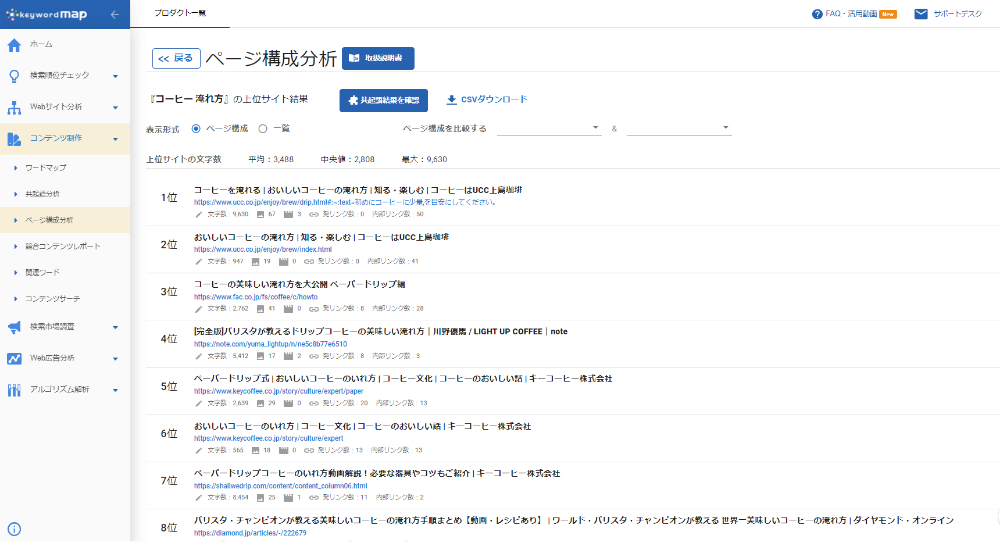1000x542 pixels.
Task: Click the image count icon in rank 7 row
Action: [260, 497]
